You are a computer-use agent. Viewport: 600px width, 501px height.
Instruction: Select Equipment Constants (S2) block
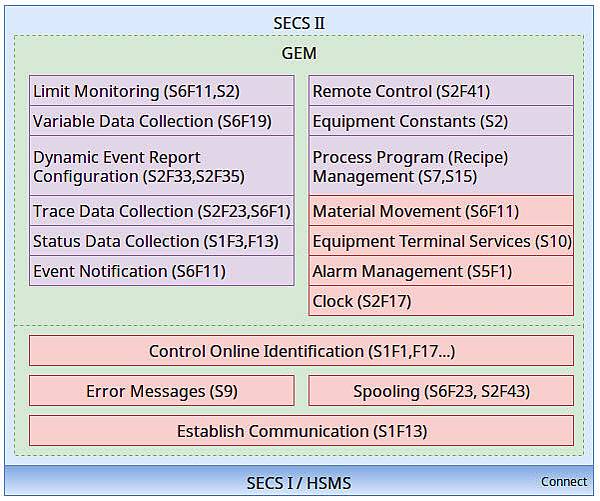coord(441,121)
